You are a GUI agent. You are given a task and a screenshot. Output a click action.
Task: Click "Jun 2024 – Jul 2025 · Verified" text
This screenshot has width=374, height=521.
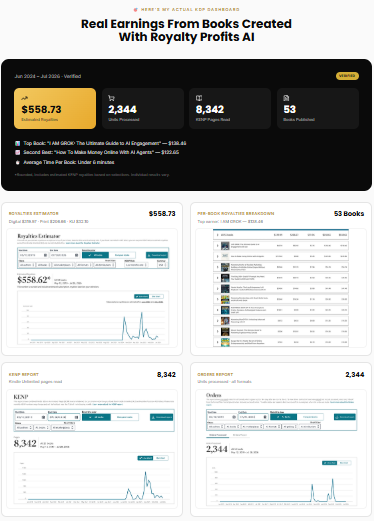coord(48,76)
